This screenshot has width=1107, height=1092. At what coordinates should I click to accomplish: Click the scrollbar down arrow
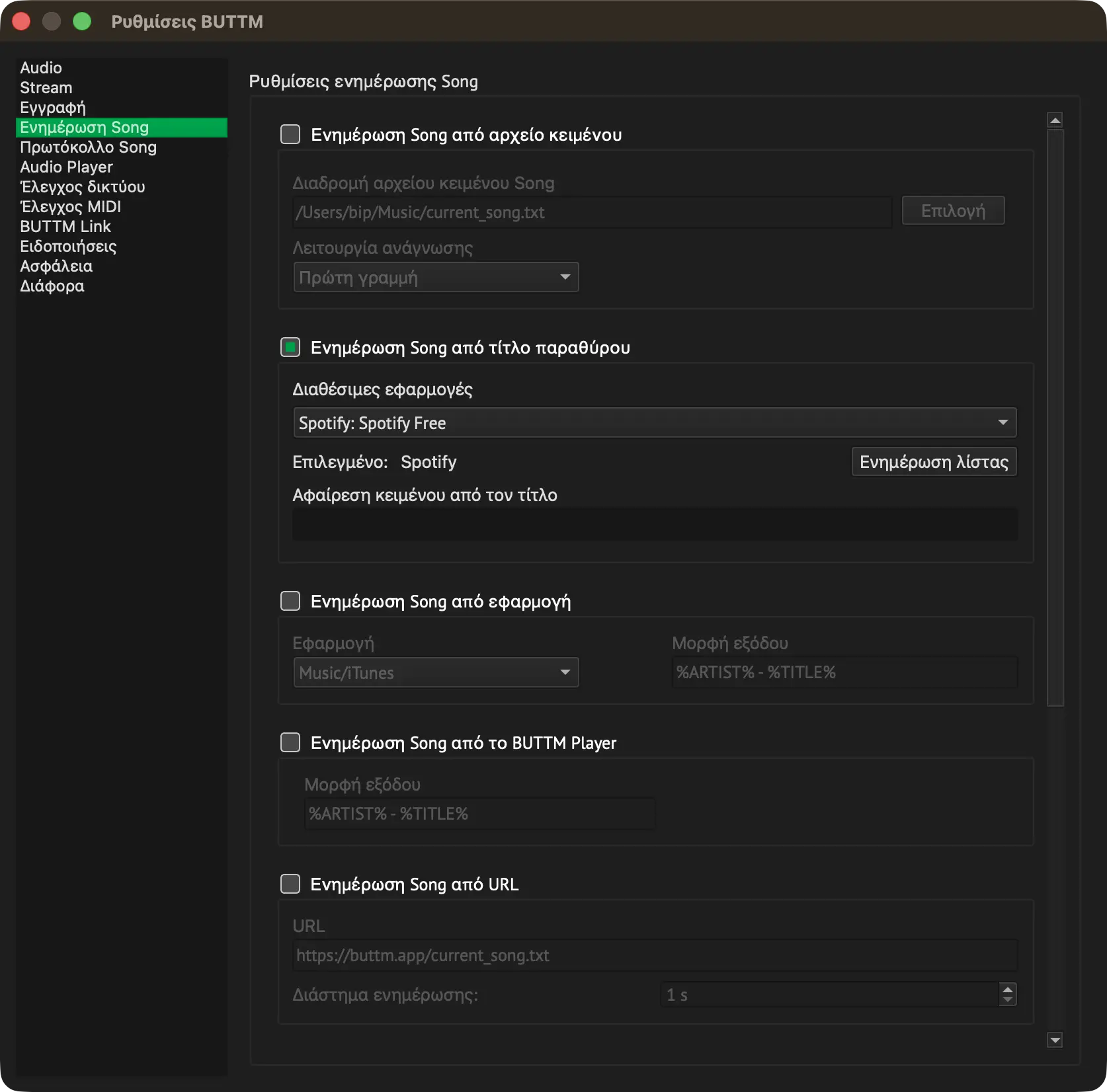(x=1055, y=1040)
